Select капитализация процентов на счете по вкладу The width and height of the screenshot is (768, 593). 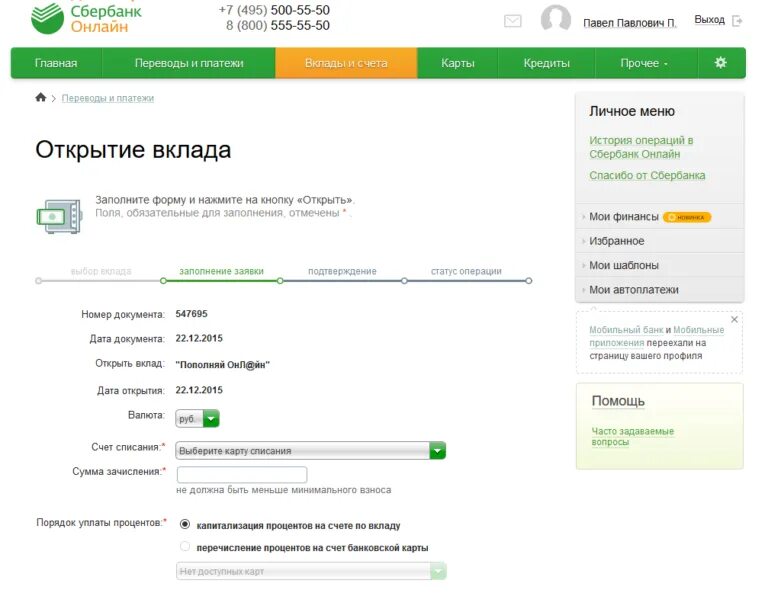click(x=185, y=524)
